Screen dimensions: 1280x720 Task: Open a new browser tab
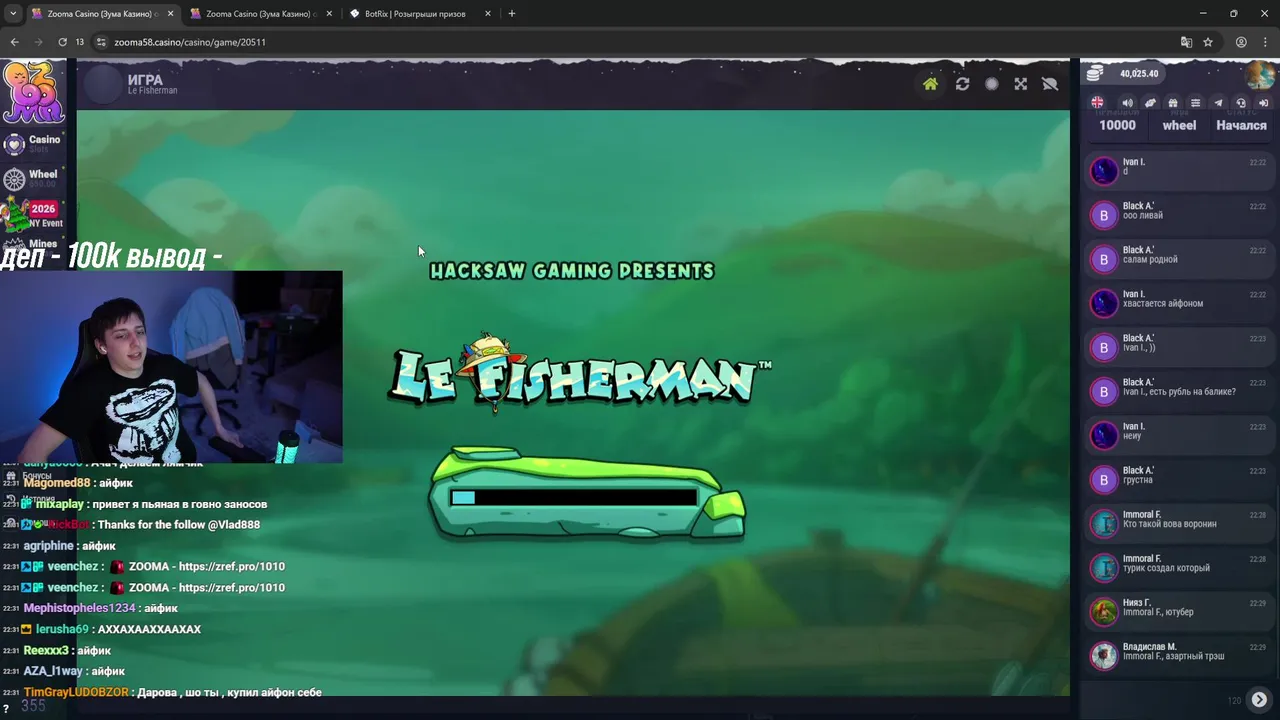(512, 14)
